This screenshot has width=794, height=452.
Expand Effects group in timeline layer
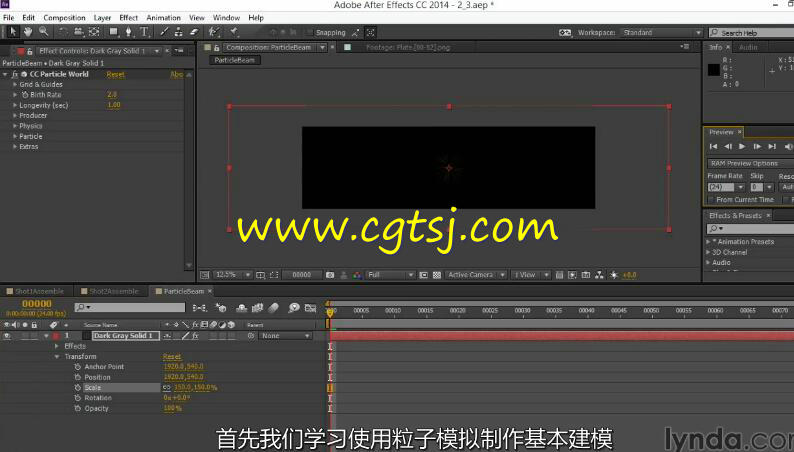57,346
